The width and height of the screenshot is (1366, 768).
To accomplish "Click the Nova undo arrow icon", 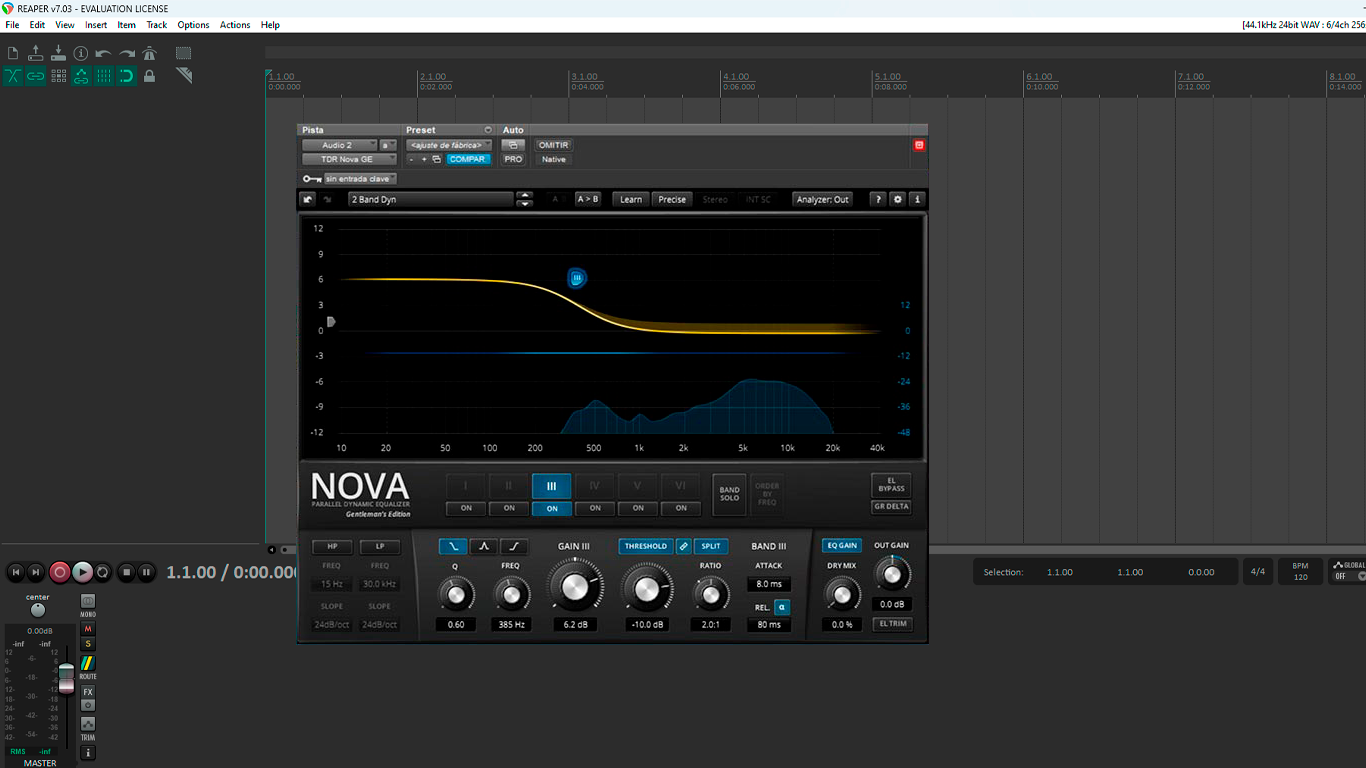I will (308, 199).
